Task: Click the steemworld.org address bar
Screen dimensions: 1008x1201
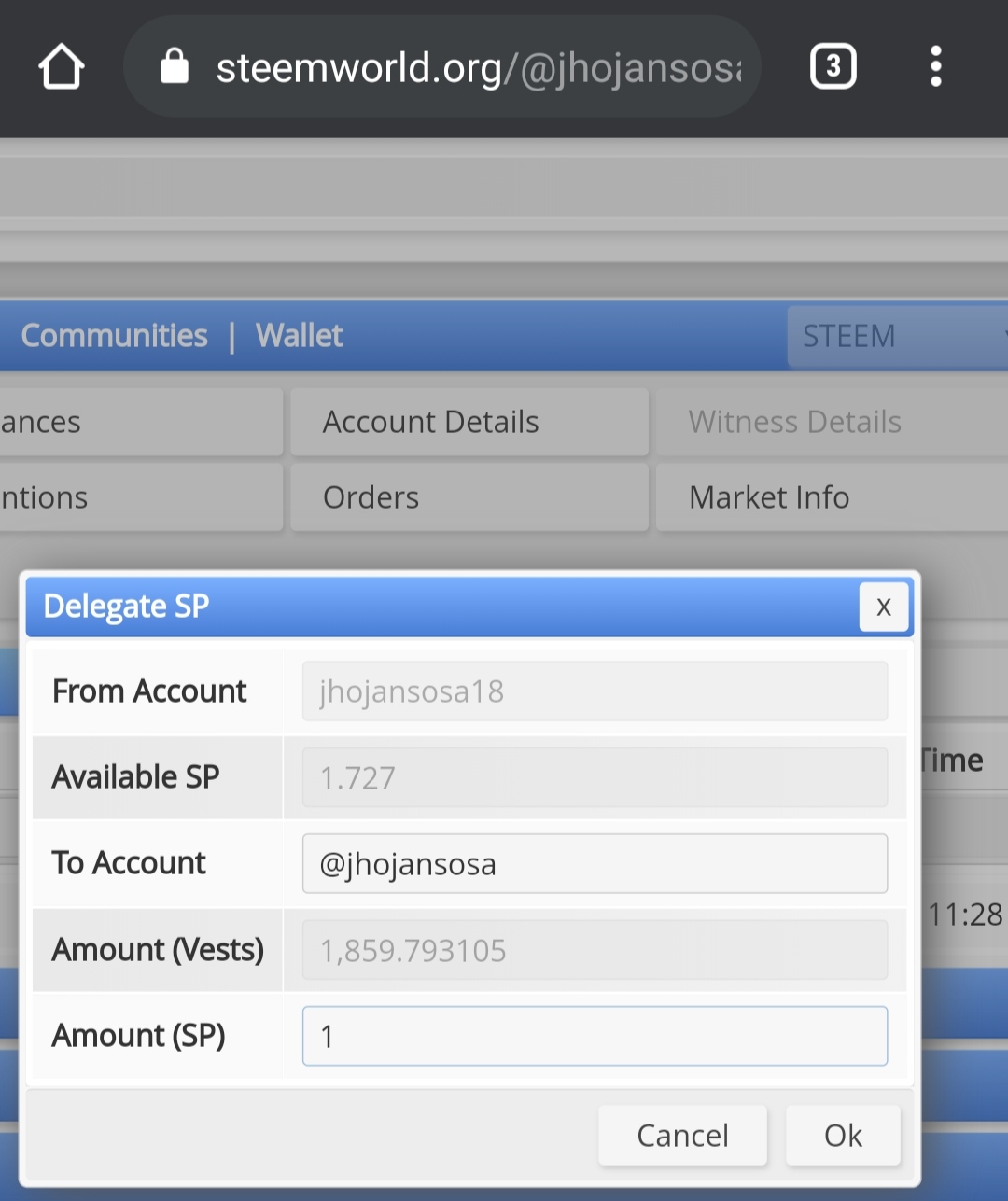Action: click(442, 67)
